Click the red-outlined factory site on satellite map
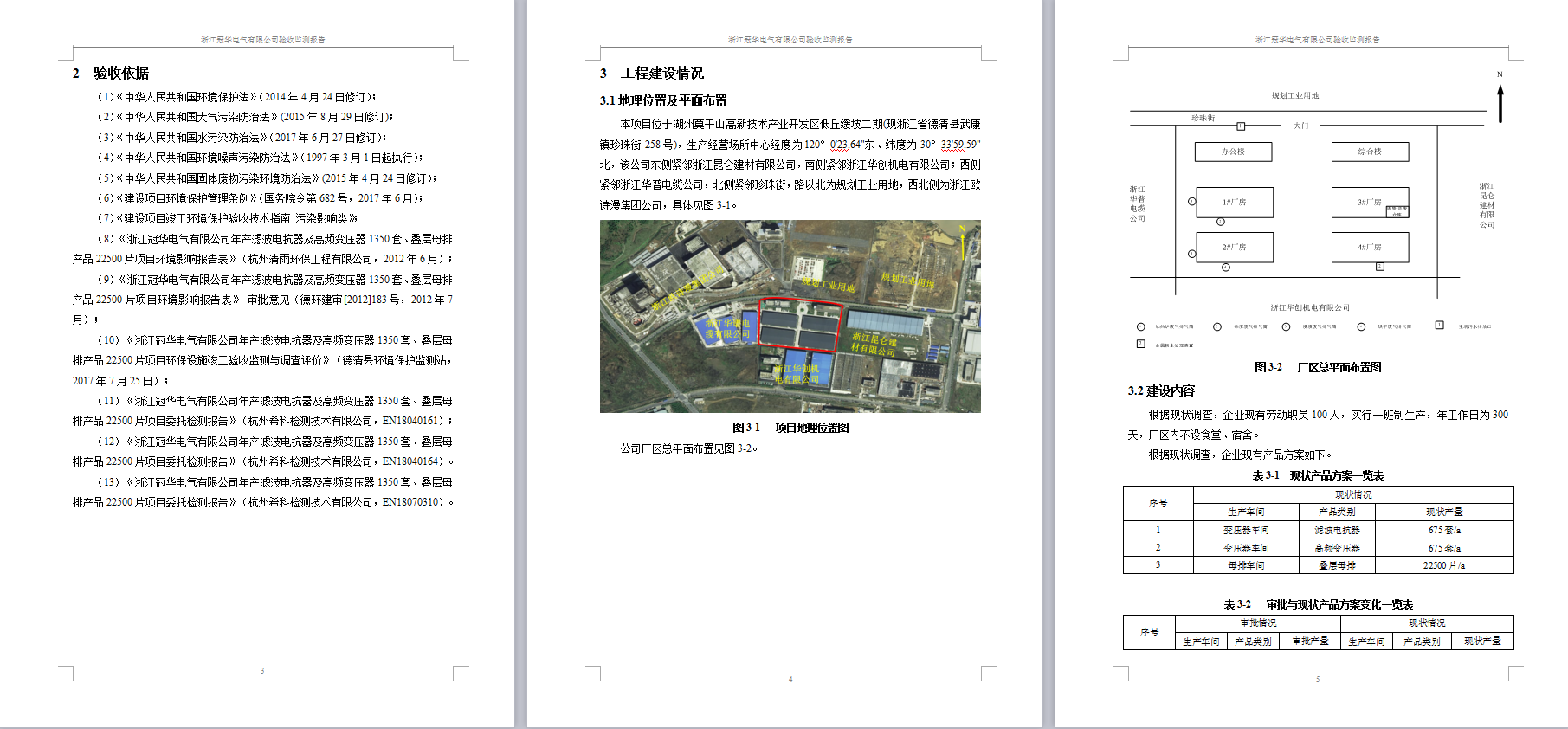The height and width of the screenshot is (729, 1568). pyautogui.click(x=799, y=325)
